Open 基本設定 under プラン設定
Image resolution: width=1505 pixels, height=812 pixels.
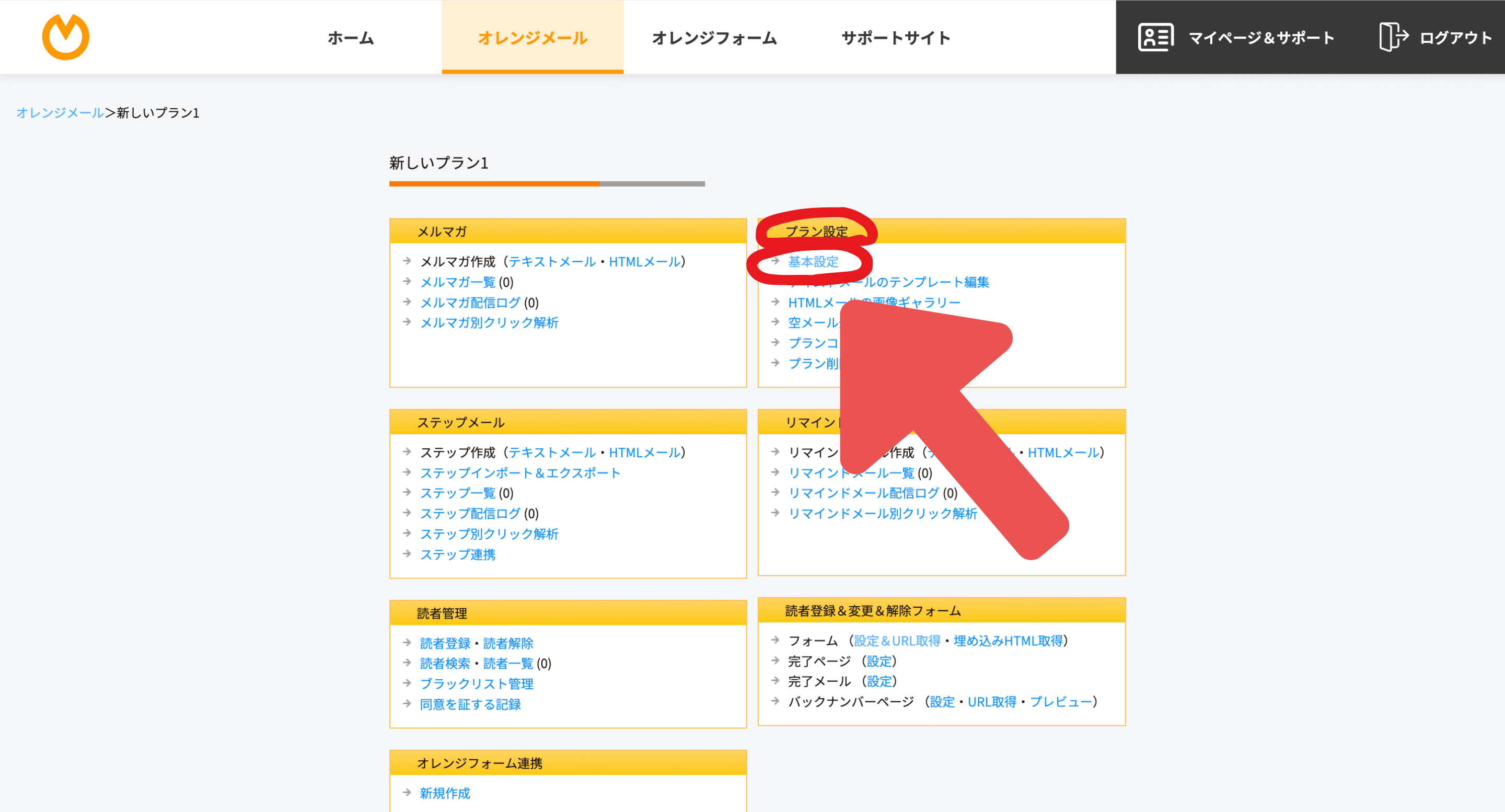(x=813, y=261)
